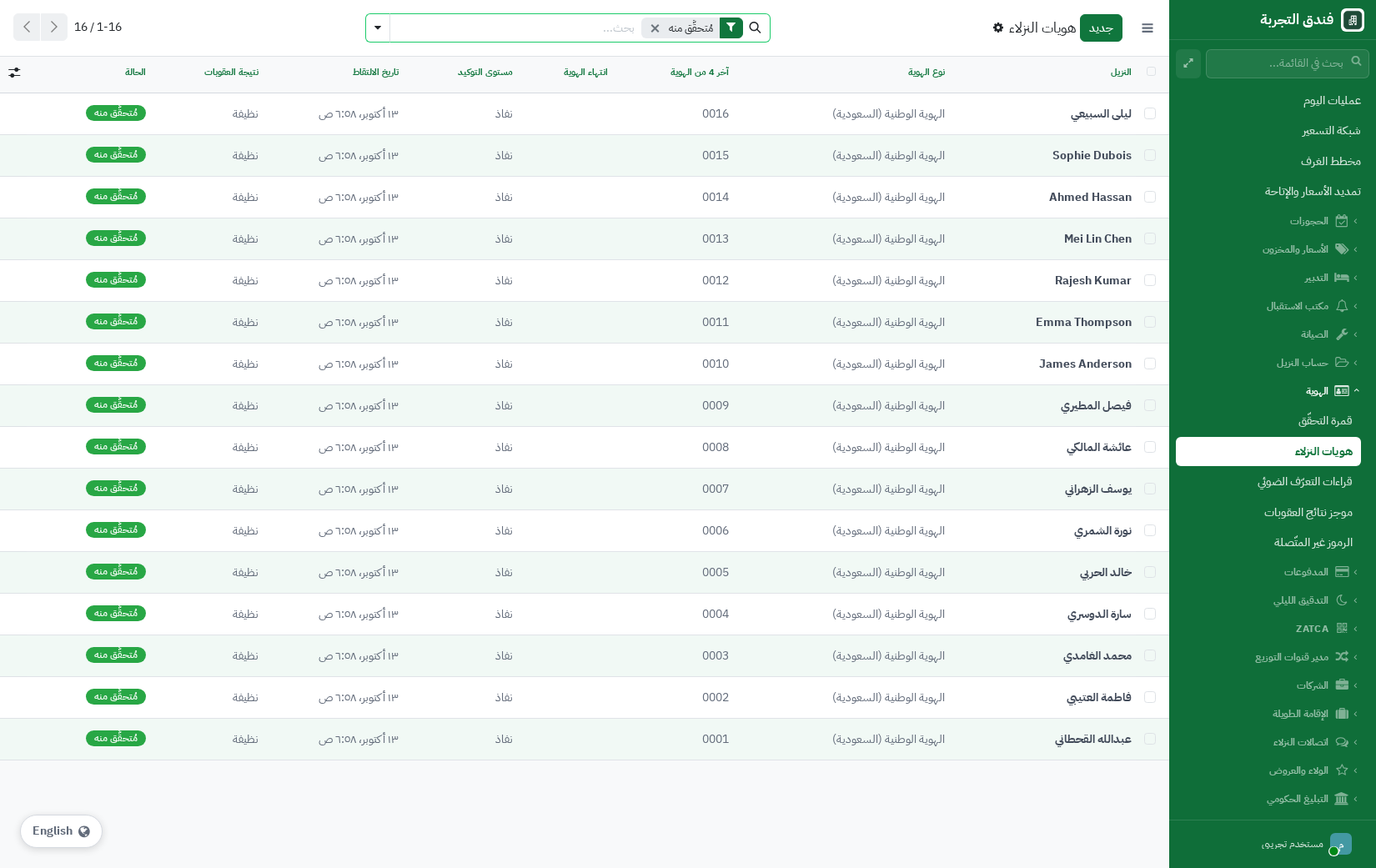Open the search options dropdown arrow
1376x868 pixels.
click(x=378, y=28)
